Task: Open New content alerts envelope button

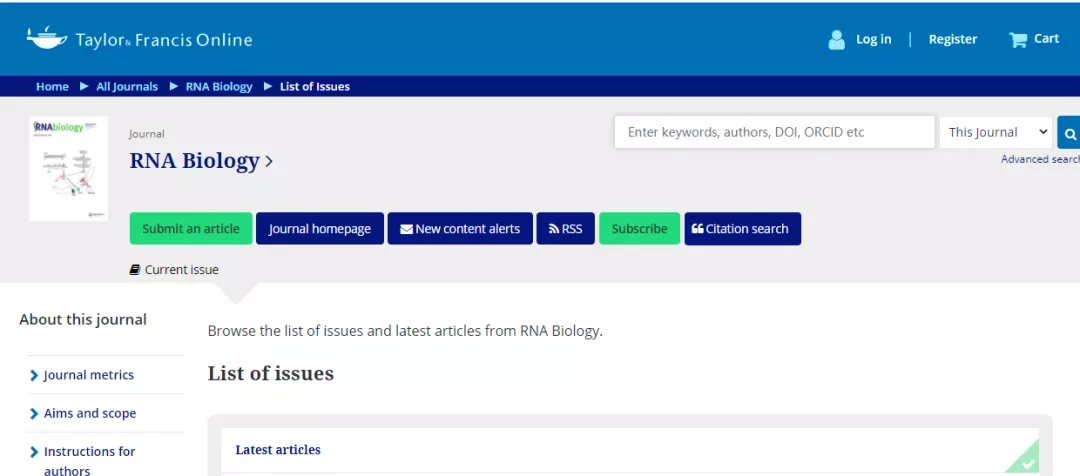Action: [x=460, y=229]
